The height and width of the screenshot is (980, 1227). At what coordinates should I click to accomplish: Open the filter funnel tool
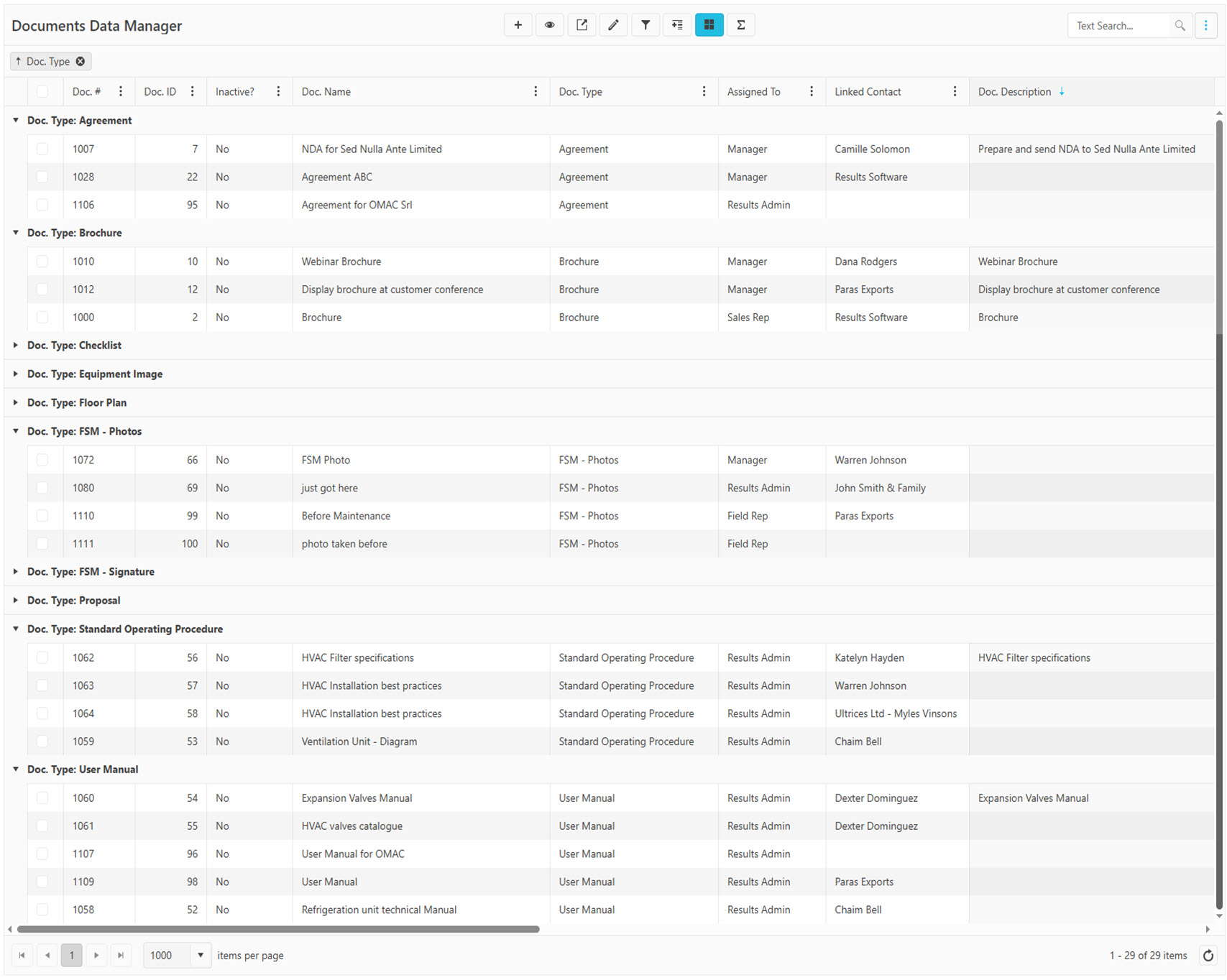[645, 25]
